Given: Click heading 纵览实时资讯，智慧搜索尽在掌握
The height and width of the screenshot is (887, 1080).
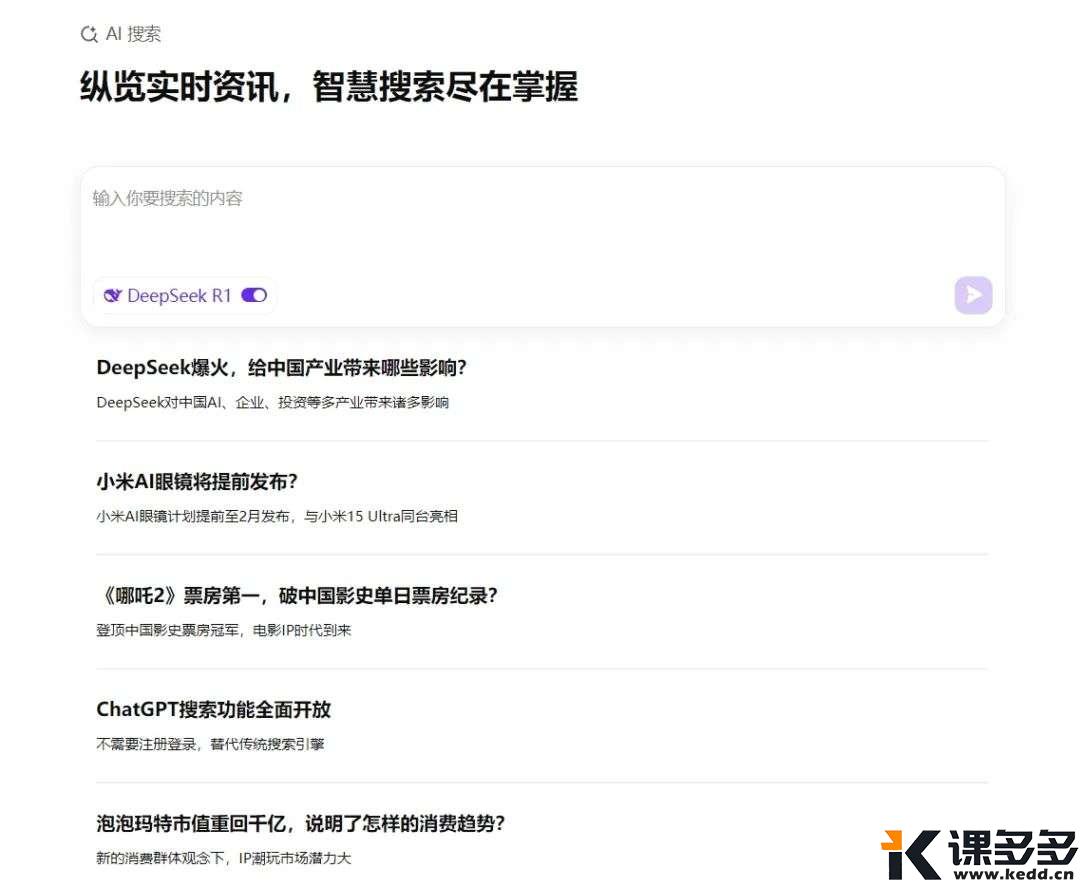Looking at the screenshot, I should point(329,87).
